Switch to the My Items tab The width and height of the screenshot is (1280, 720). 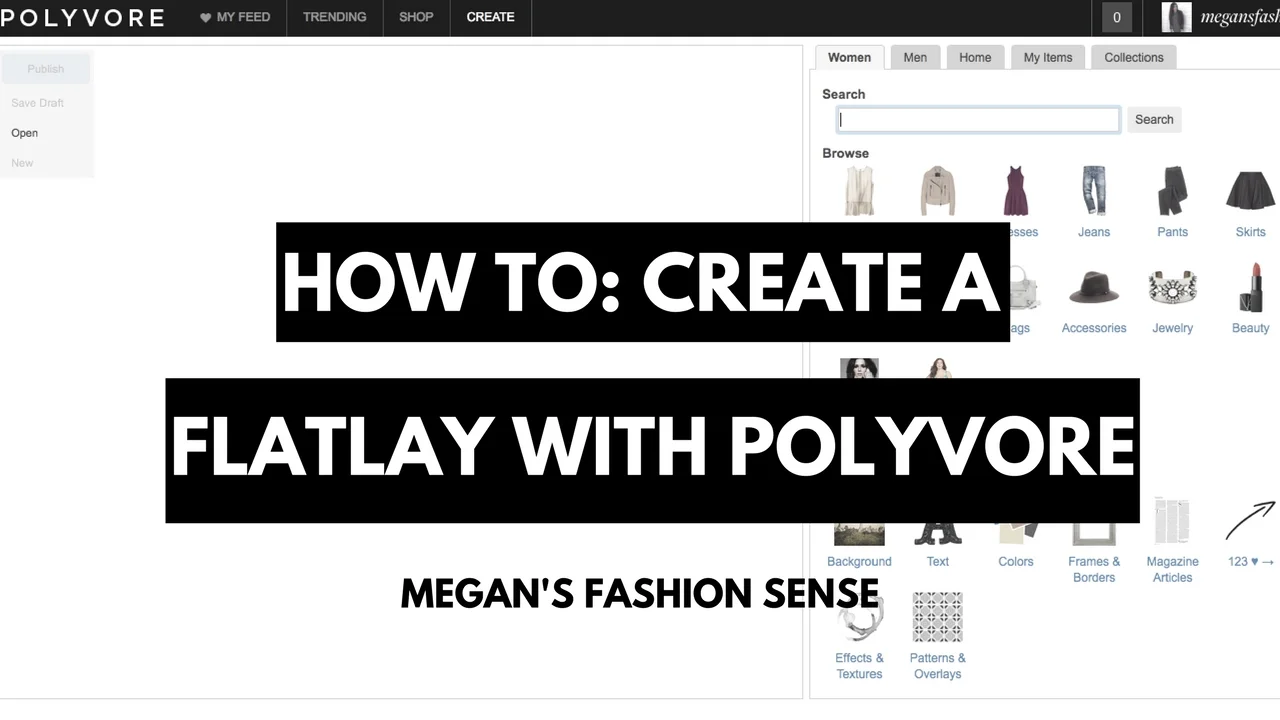pos(1048,57)
